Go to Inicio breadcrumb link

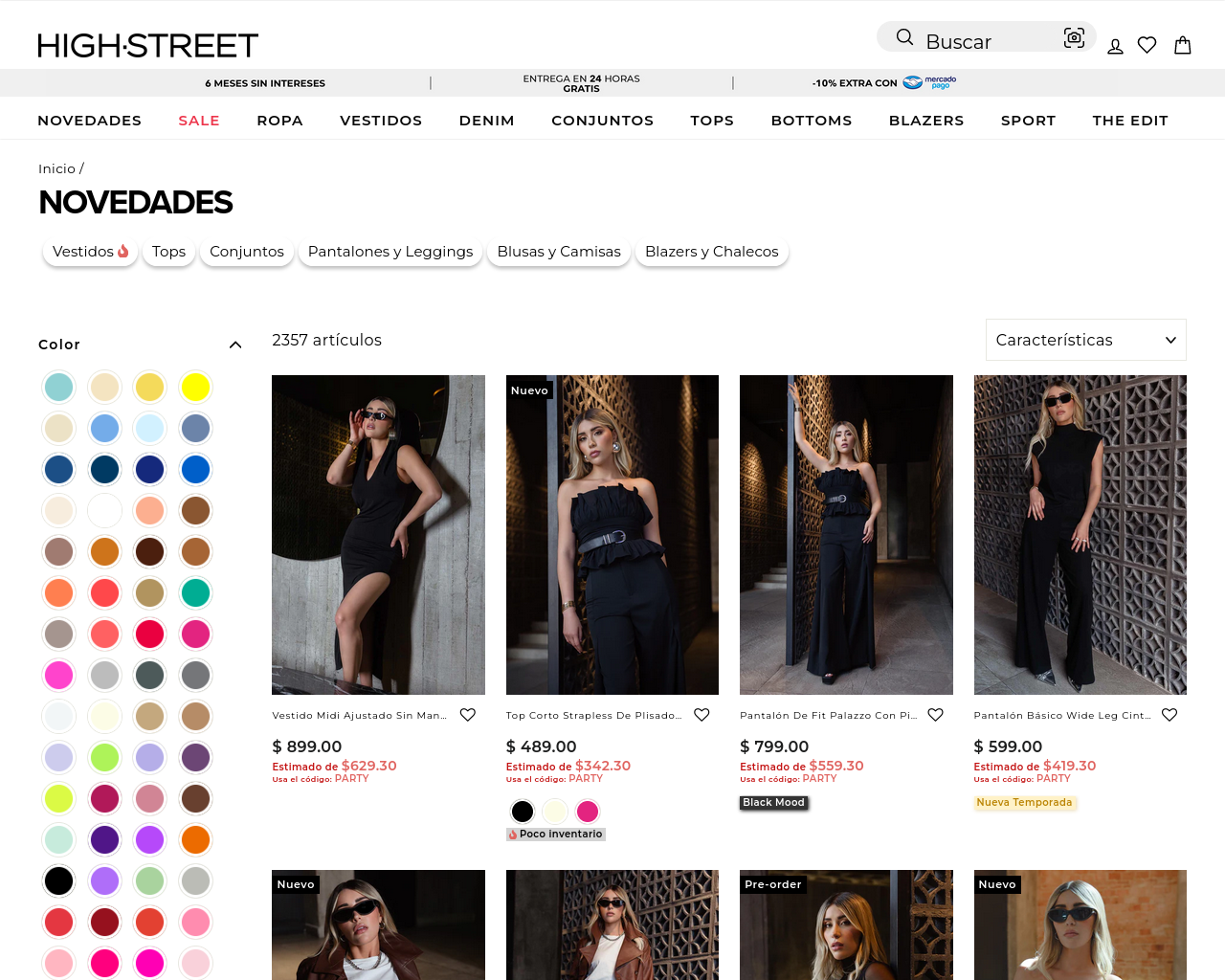[x=56, y=168]
